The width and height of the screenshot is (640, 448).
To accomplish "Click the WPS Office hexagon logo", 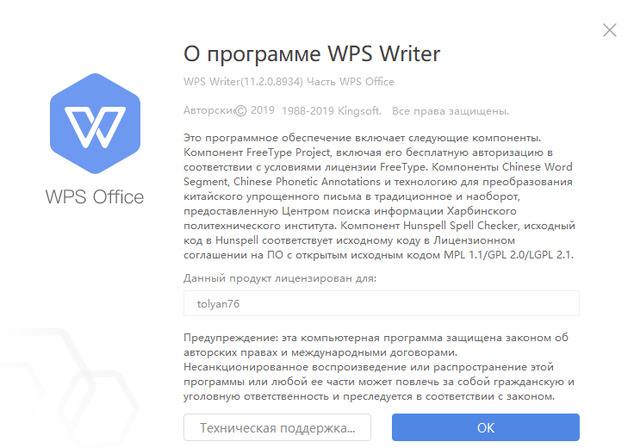I will (95, 123).
